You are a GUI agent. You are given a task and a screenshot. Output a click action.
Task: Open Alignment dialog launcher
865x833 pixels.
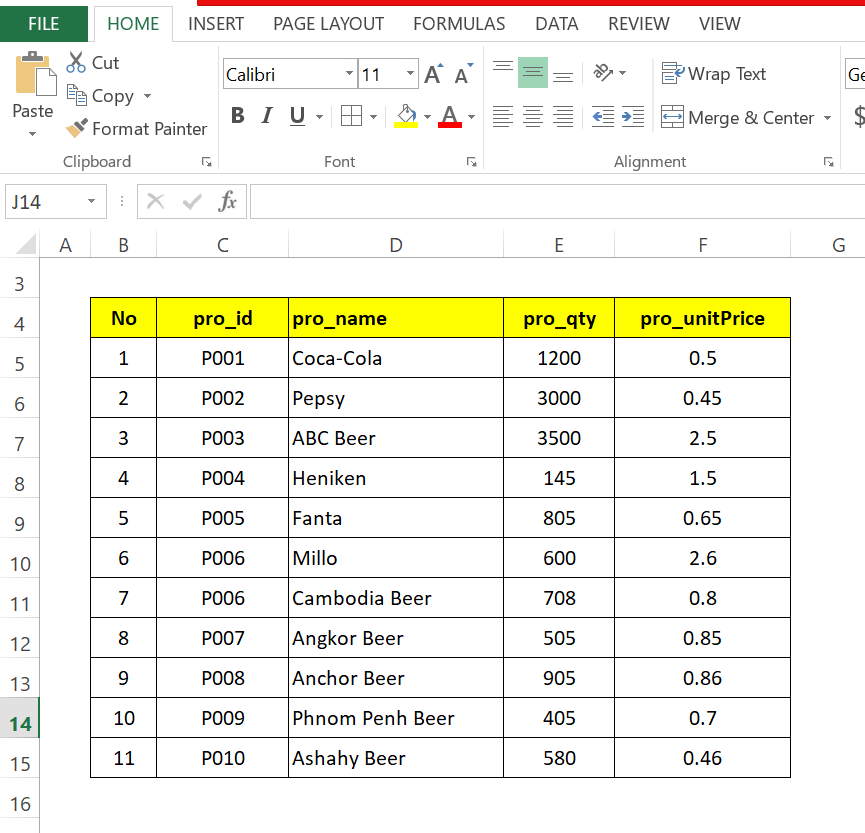click(x=828, y=162)
